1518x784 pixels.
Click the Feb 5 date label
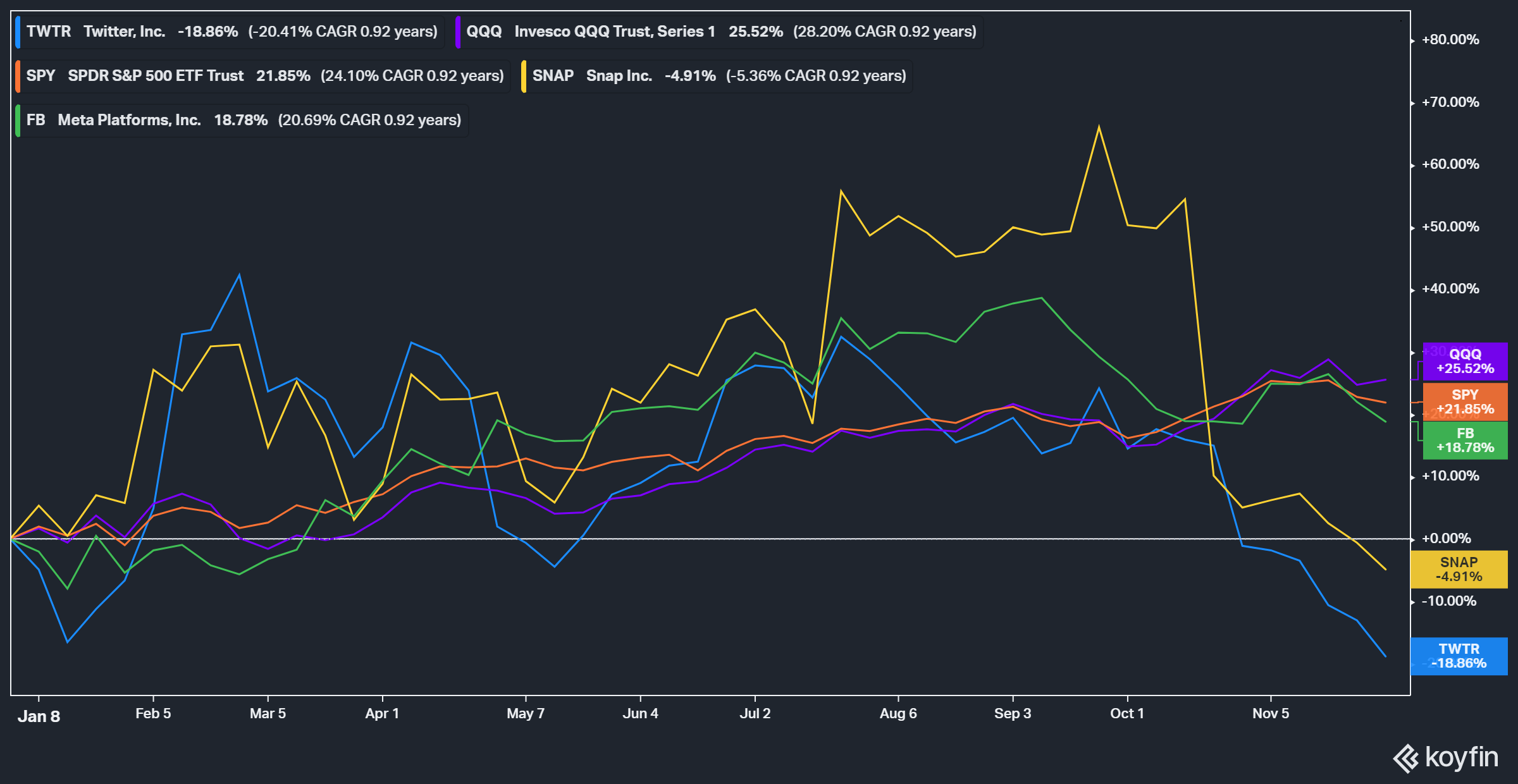(x=153, y=714)
